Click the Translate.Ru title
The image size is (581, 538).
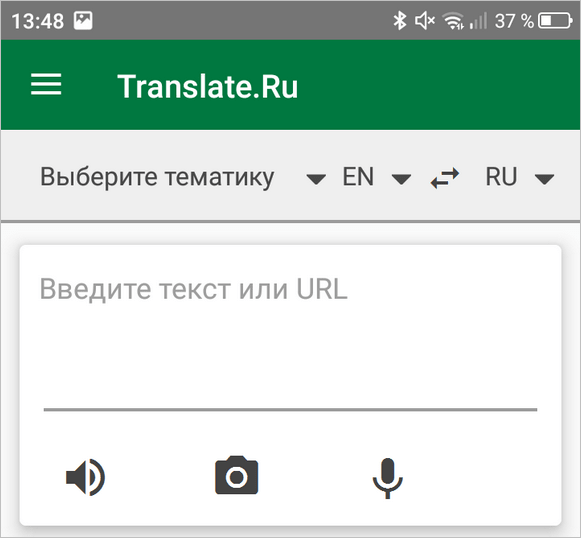(208, 86)
